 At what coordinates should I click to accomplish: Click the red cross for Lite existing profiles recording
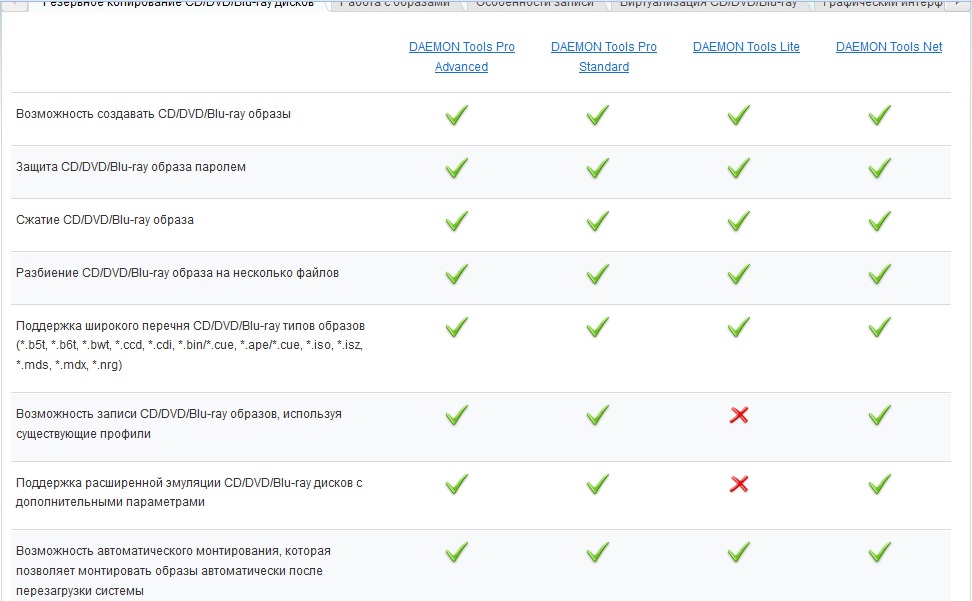coord(739,415)
